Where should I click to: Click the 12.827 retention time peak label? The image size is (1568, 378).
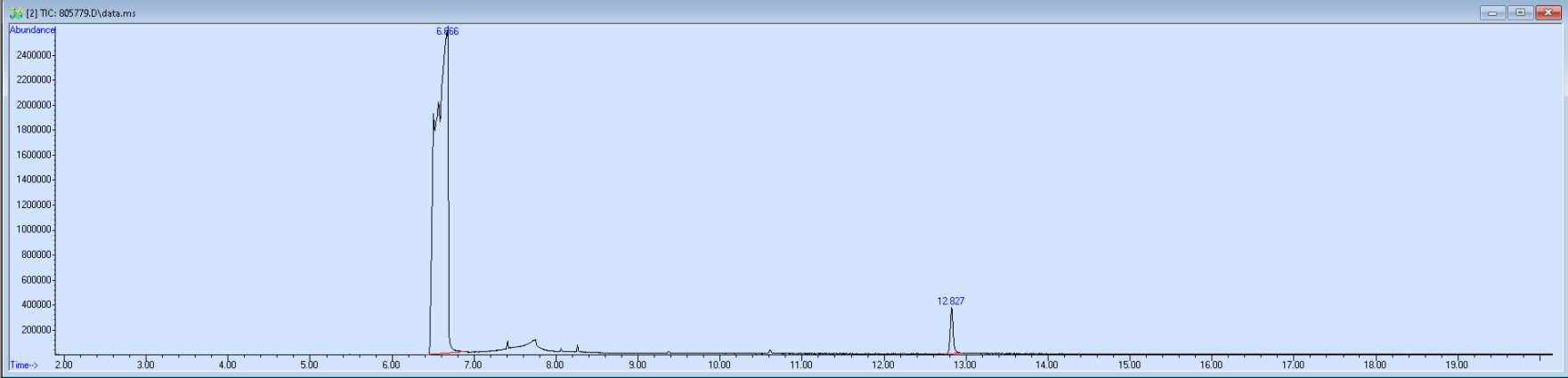951,301
